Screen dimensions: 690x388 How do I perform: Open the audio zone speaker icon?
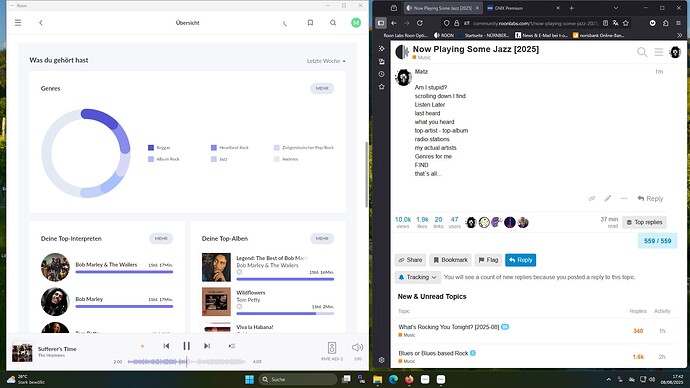tap(332, 348)
